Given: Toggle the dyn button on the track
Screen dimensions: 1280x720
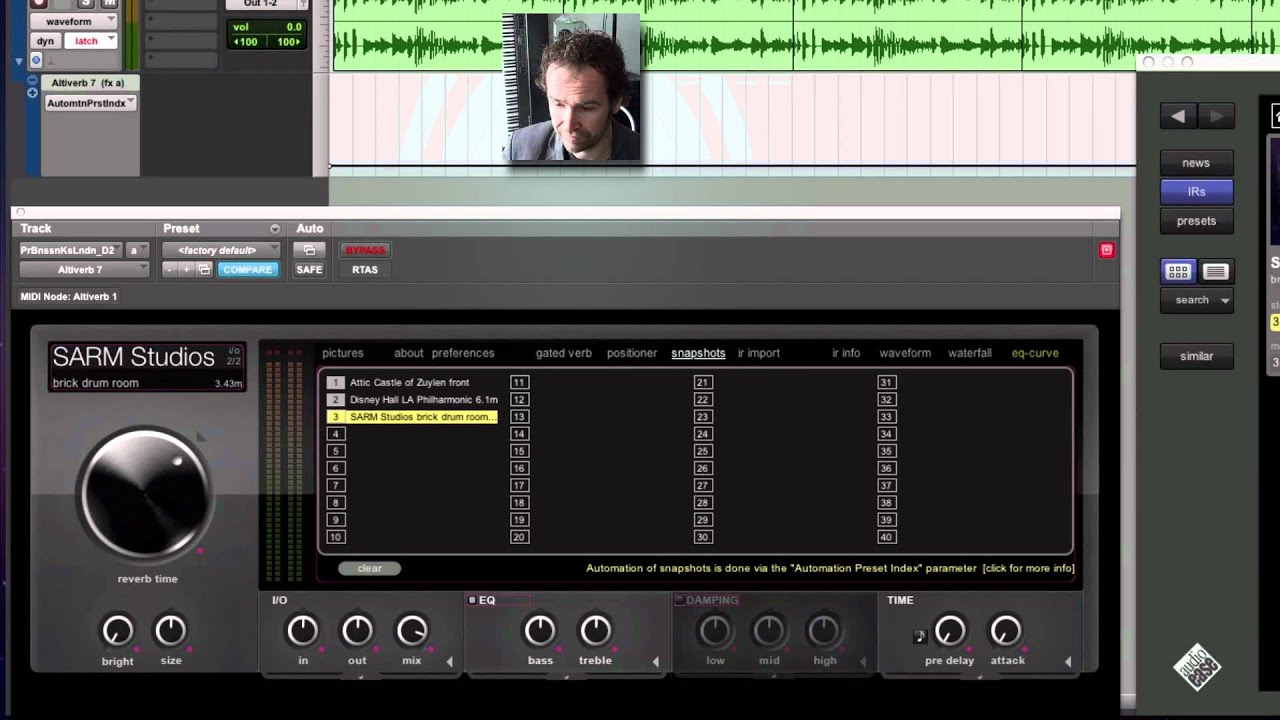Looking at the screenshot, I should (45, 41).
